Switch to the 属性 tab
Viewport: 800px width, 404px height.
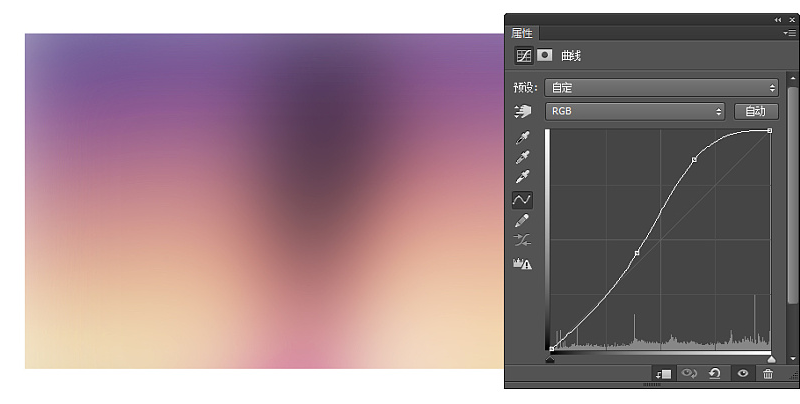(x=521, y=33)
